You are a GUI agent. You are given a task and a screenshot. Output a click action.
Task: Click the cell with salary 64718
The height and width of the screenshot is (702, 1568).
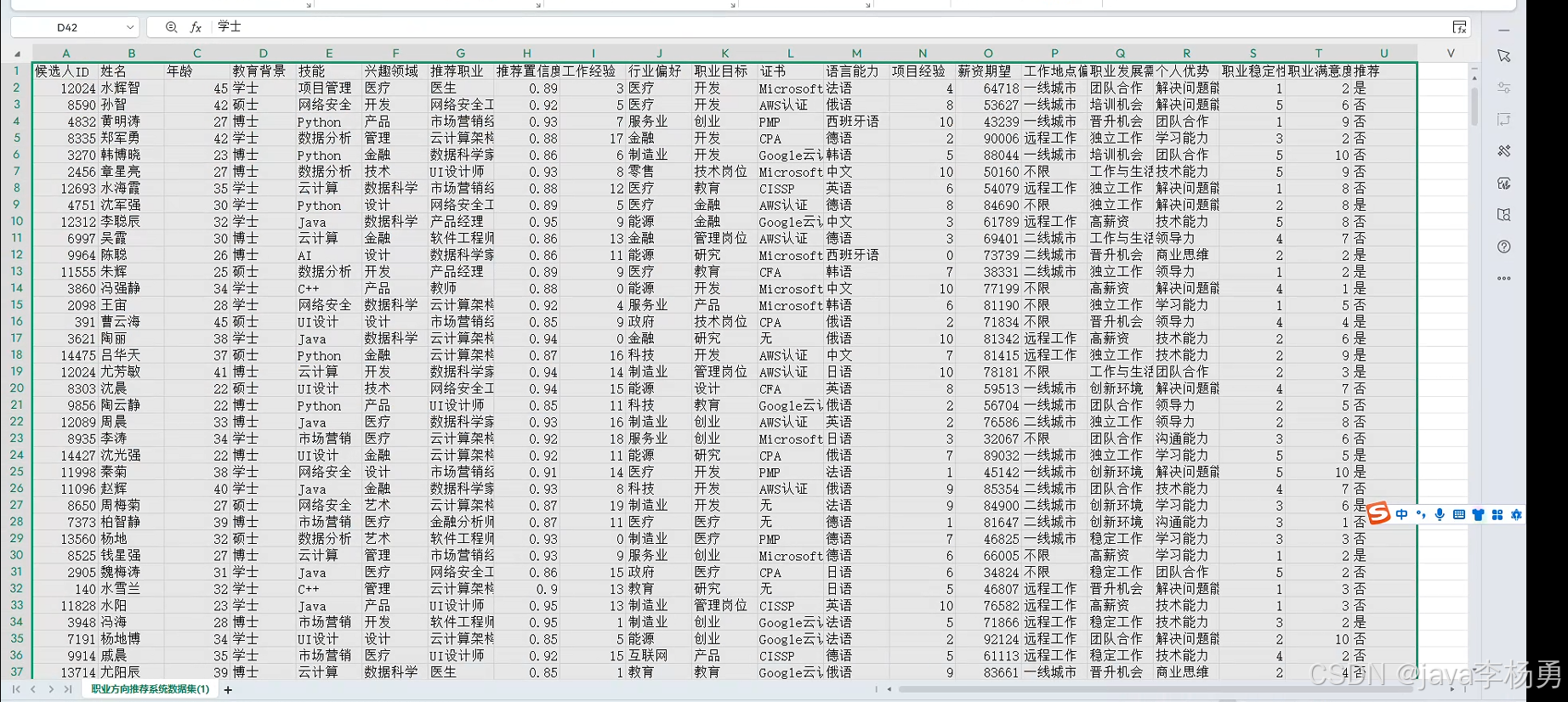coord(988,88)
